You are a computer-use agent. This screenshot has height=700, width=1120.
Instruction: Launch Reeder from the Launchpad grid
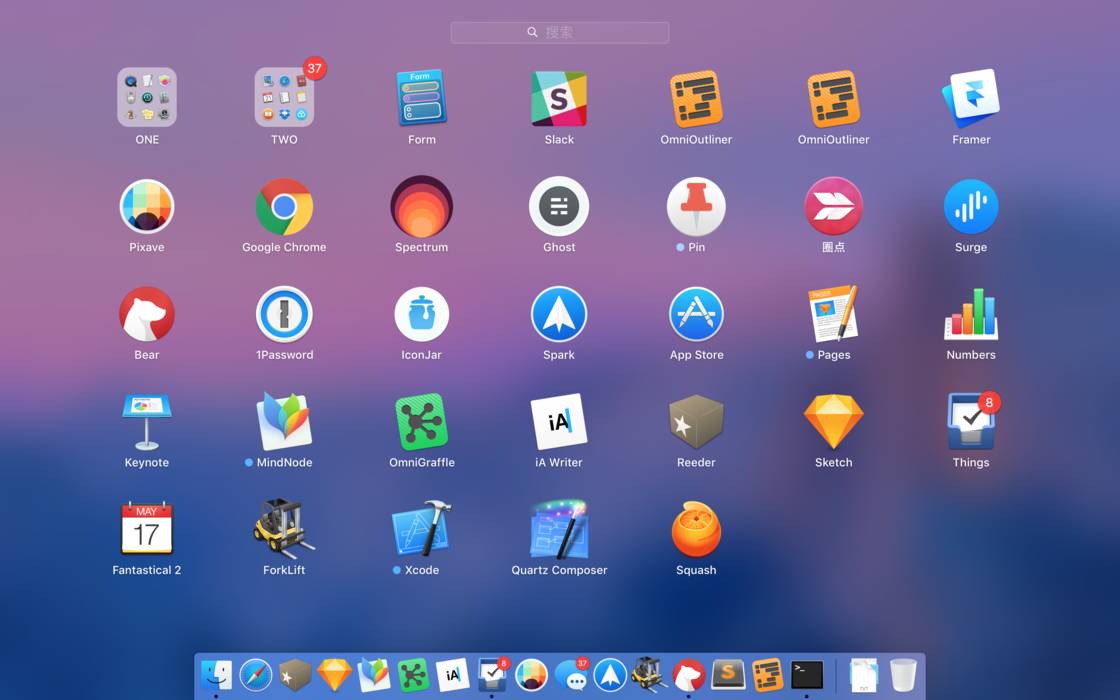696,422
